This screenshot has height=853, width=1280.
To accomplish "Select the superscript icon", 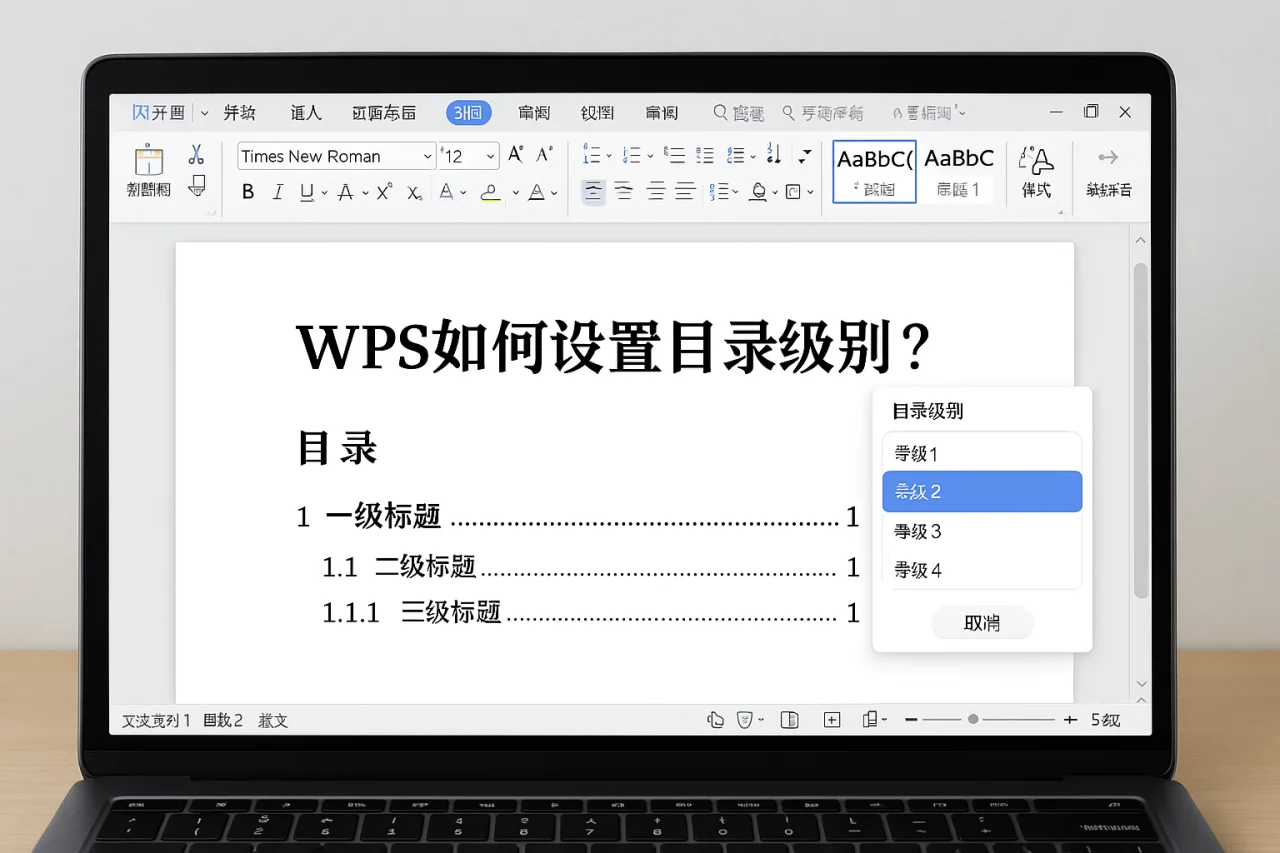I will (382, 189).
